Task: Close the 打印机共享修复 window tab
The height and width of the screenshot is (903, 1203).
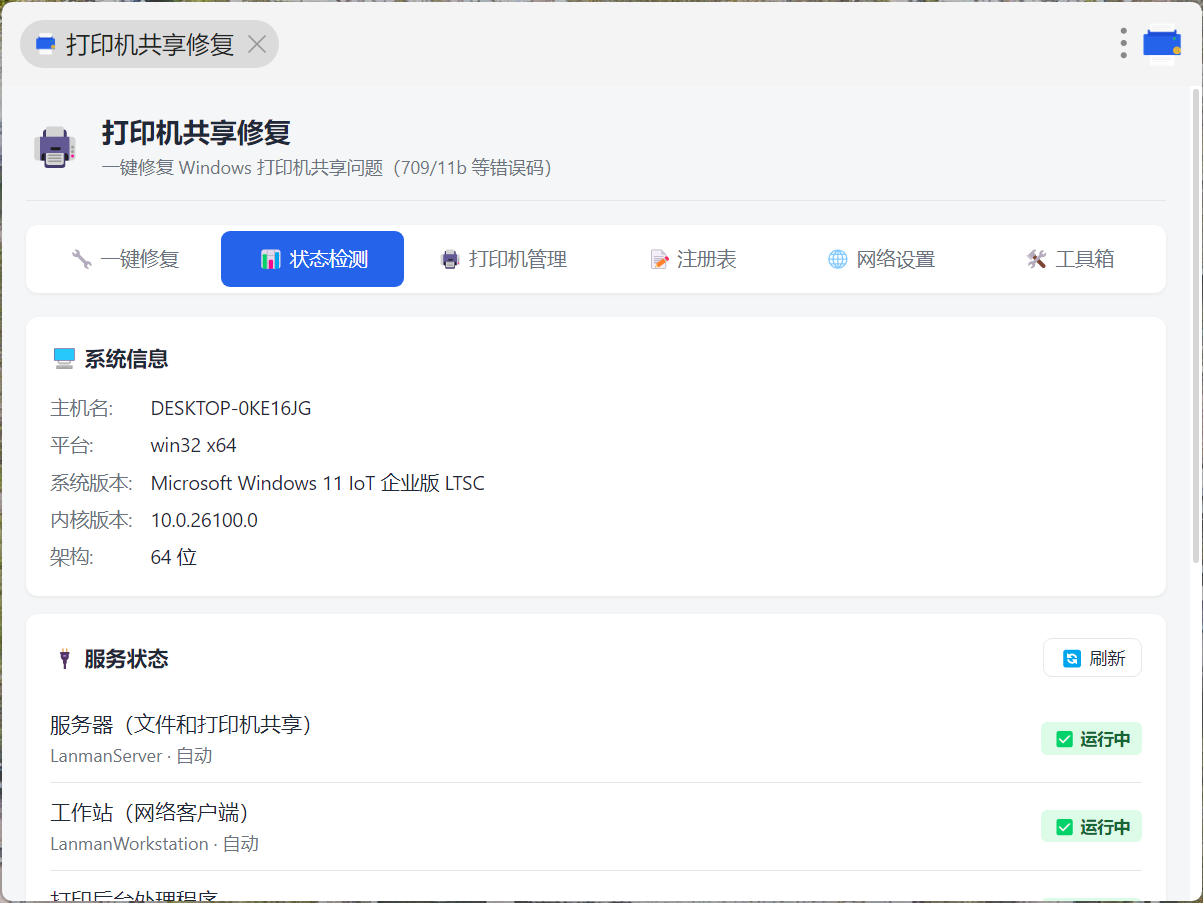Action: [x=257, y=44]
